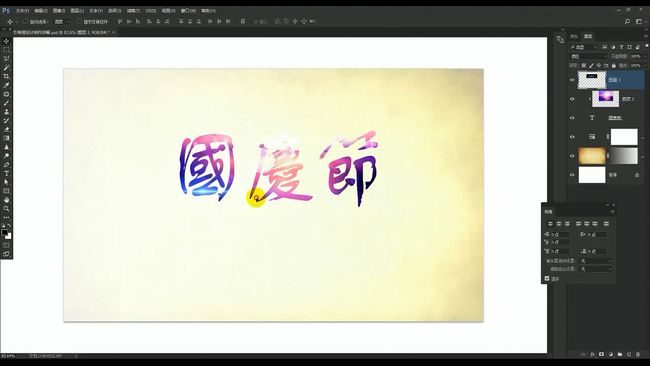Click the Add Layer Mask icon
Viewport: 650px width, 366px height.
coord(601,354)
